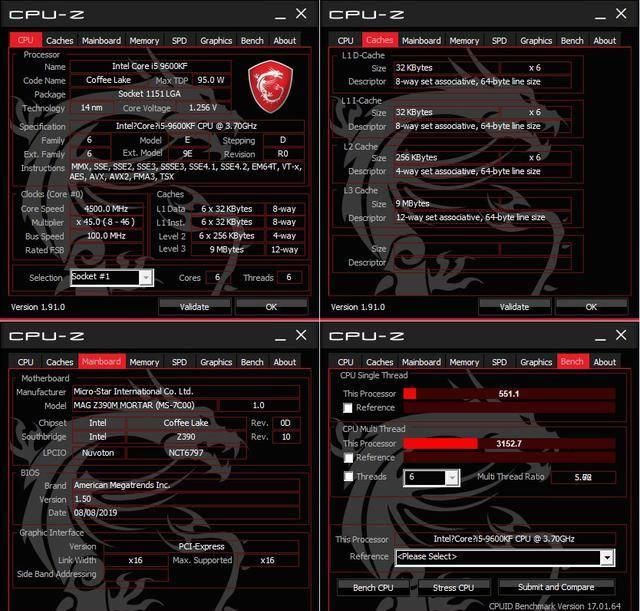
Task: Click Southbridge value Z390
Action: tap(186, 437)
